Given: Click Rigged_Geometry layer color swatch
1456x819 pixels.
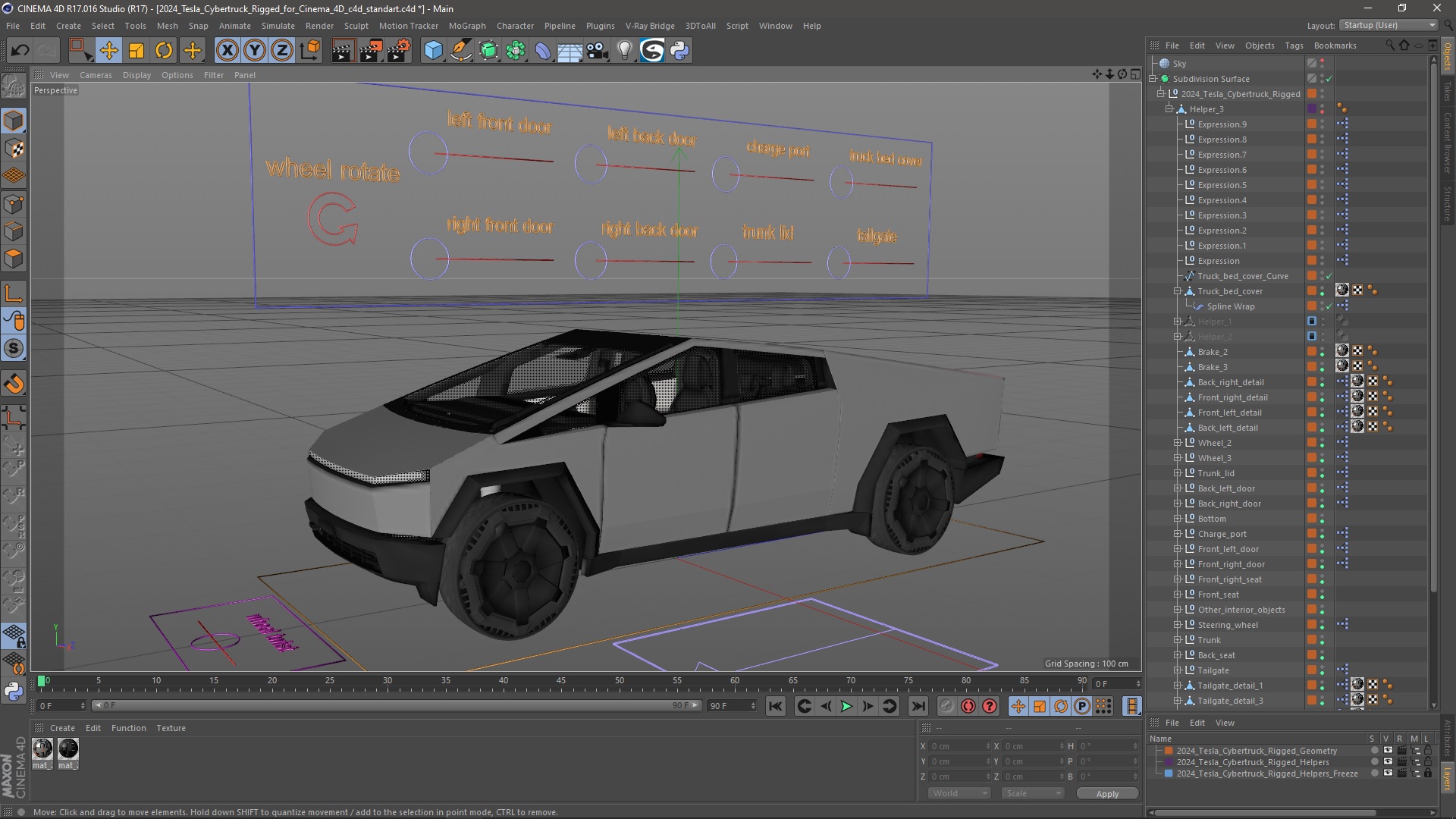Looking at the screenshot, I should point(1169,751).
